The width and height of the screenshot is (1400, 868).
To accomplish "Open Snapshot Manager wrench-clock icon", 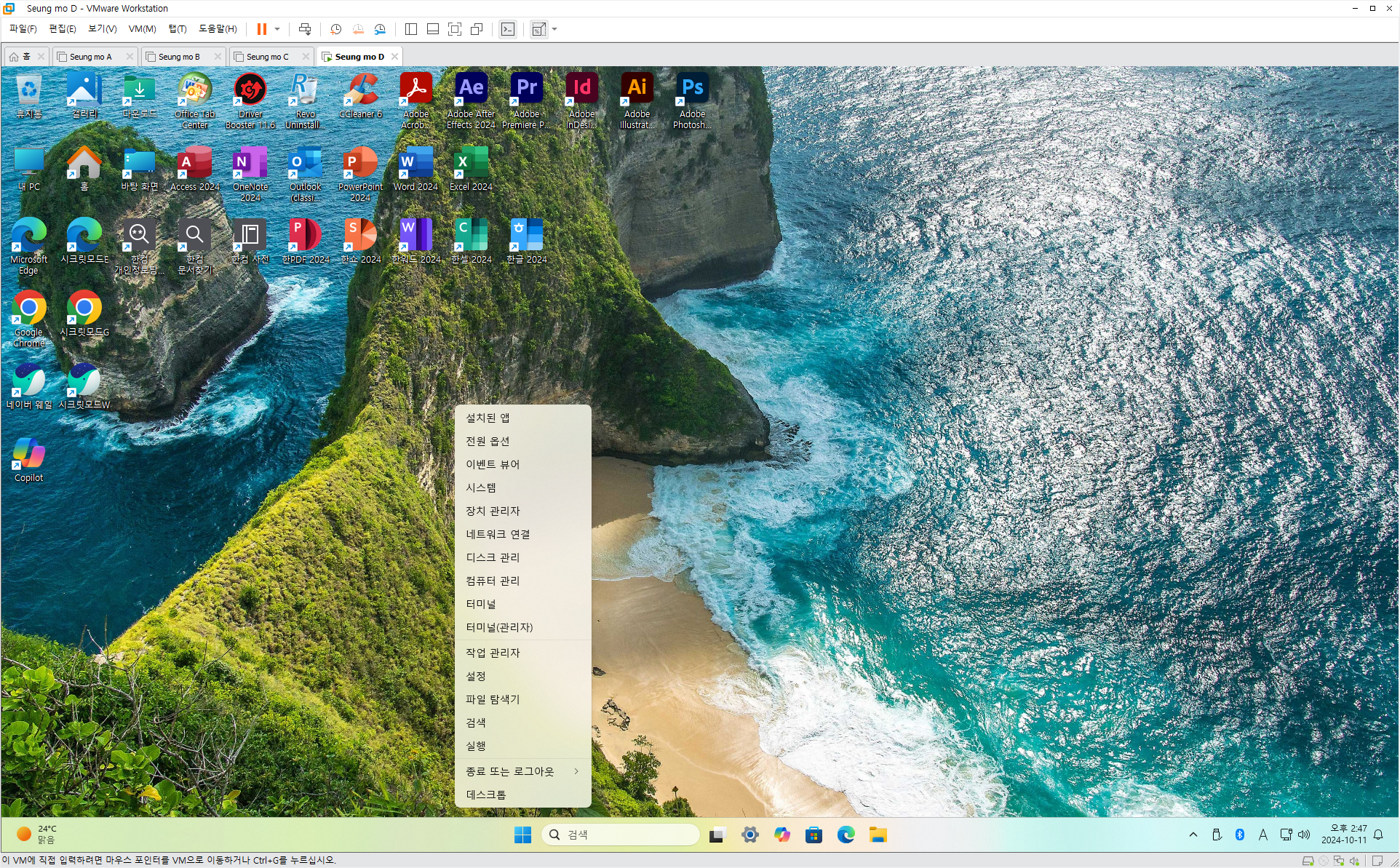I will (380, 29).
